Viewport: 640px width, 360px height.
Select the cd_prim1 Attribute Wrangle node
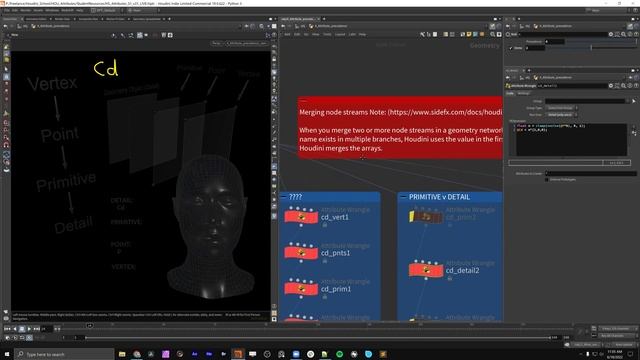click(x=301, y=289)
